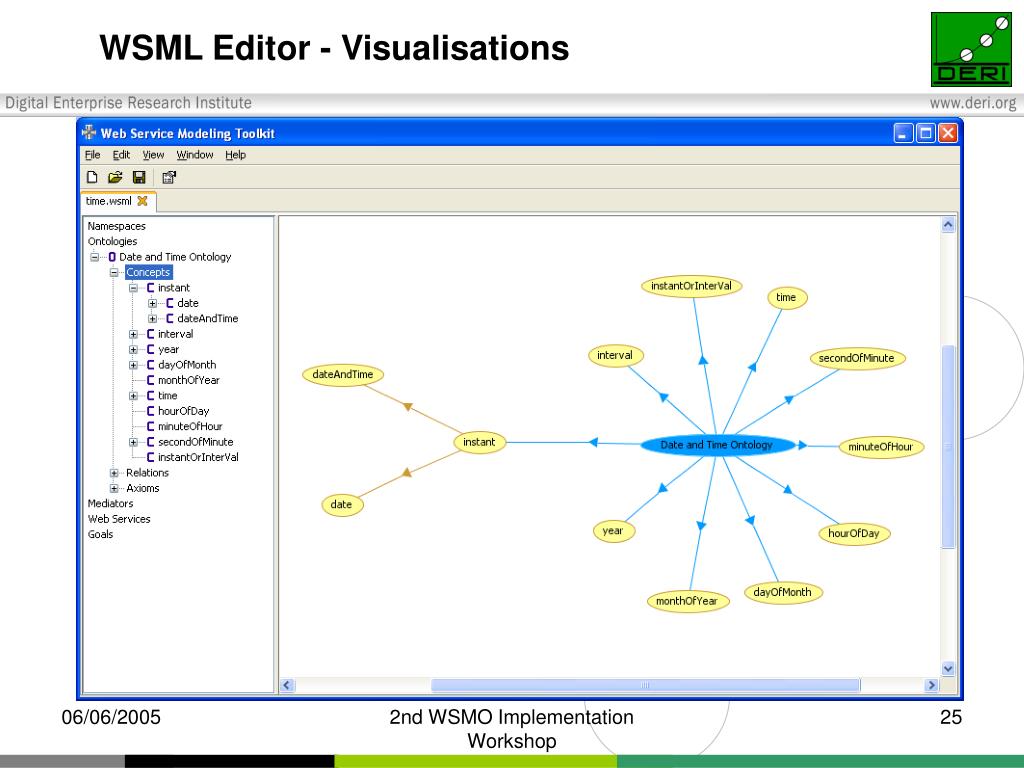Select Namespaces in the tree
The image size is (1024, 768).
[x=117, y=226]
